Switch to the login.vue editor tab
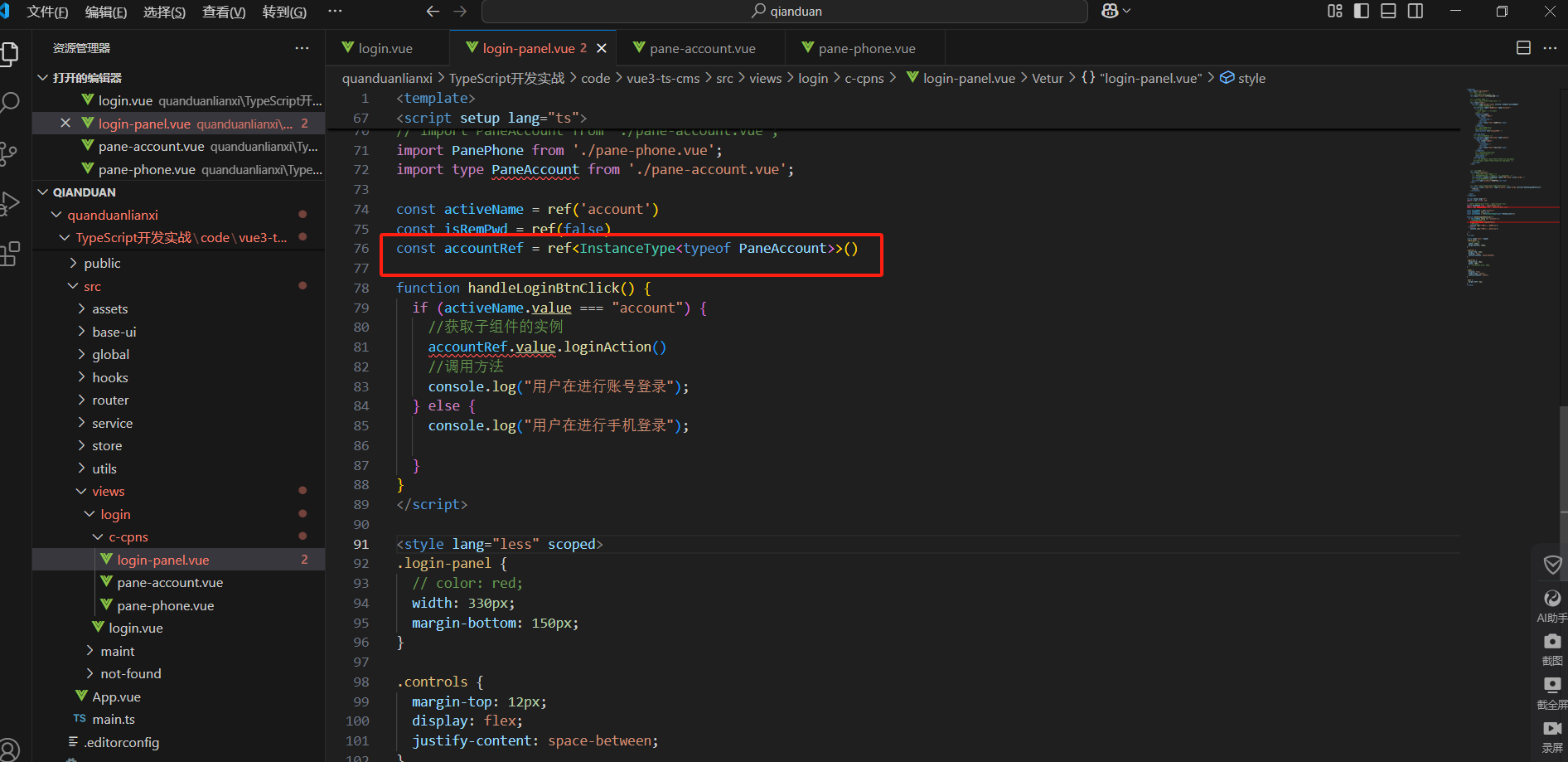This screenshot has height=762, width=1568. click(388, 48)
